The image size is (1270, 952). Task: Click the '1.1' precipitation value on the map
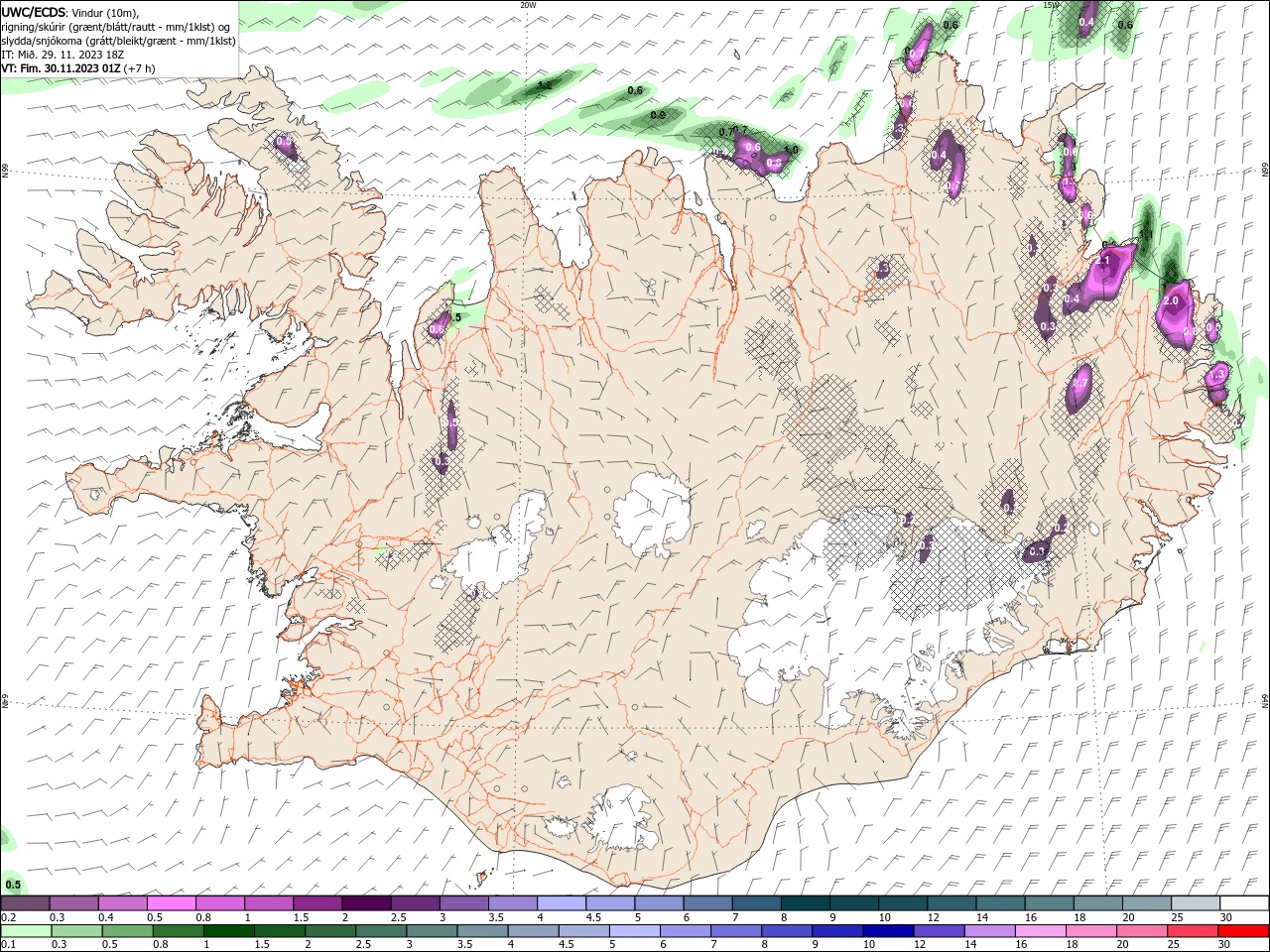point(1146,235)
